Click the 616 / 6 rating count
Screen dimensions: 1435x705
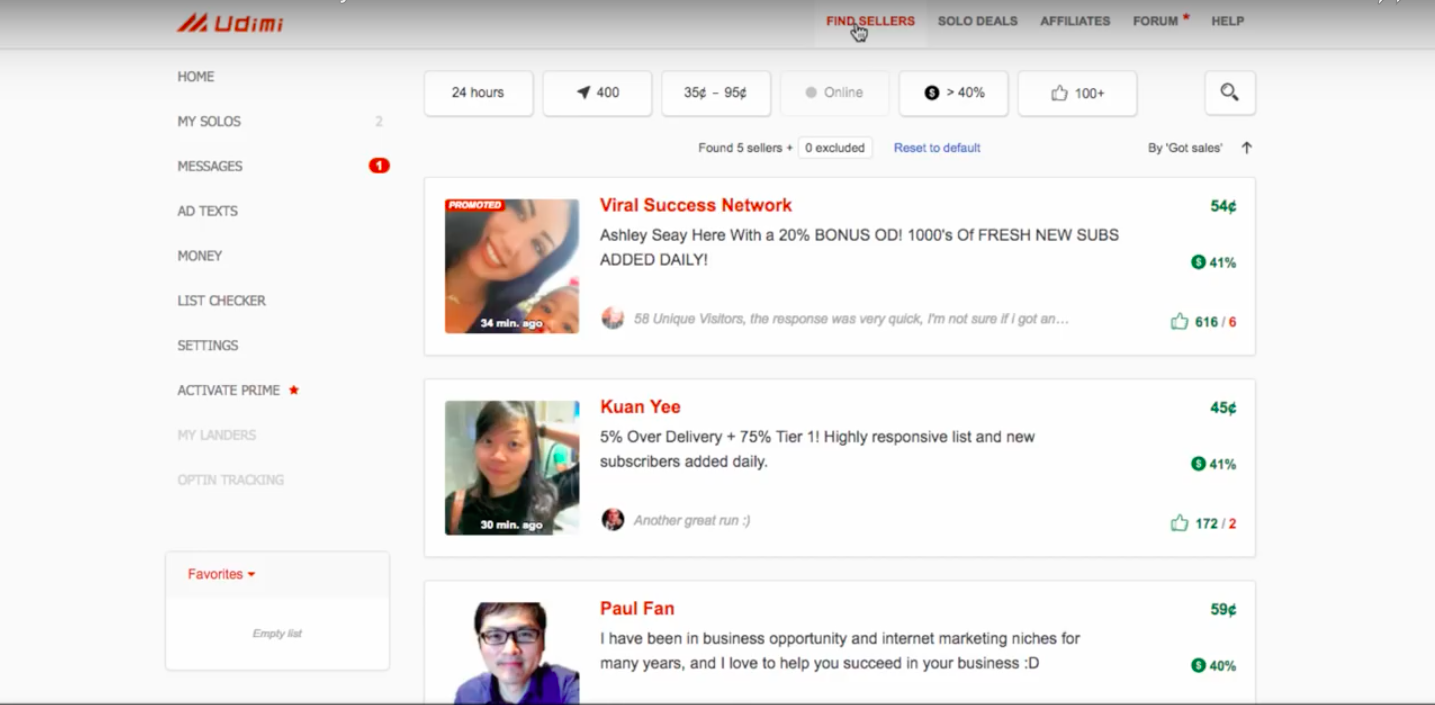[x=1215, y=322]
